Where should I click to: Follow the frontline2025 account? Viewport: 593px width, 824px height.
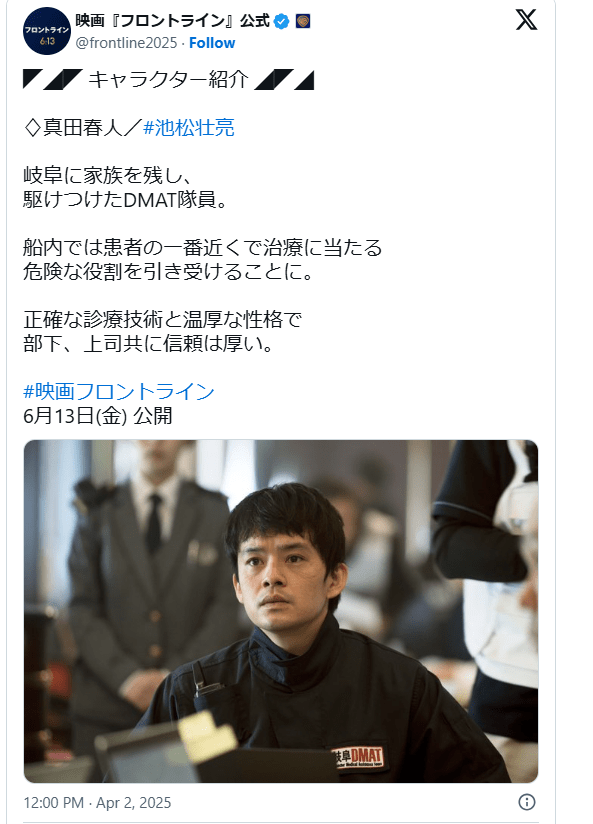pyautogui.click(x=212, y=43)
